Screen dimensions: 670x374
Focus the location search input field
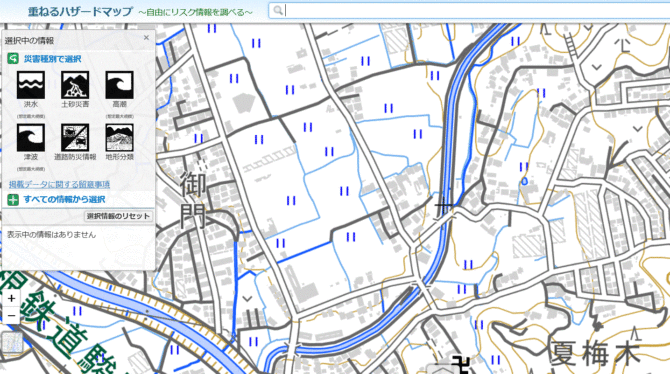476,10
